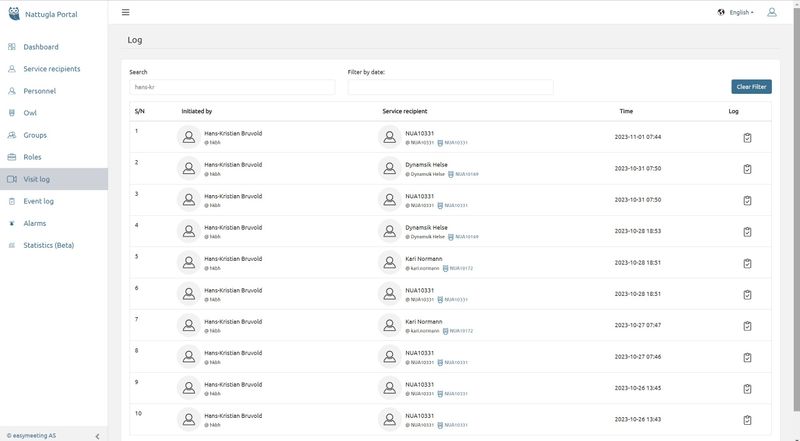The image size is (800, 441).
Task: Open log clipboard icon for row 5
Action: click(747, 263)
